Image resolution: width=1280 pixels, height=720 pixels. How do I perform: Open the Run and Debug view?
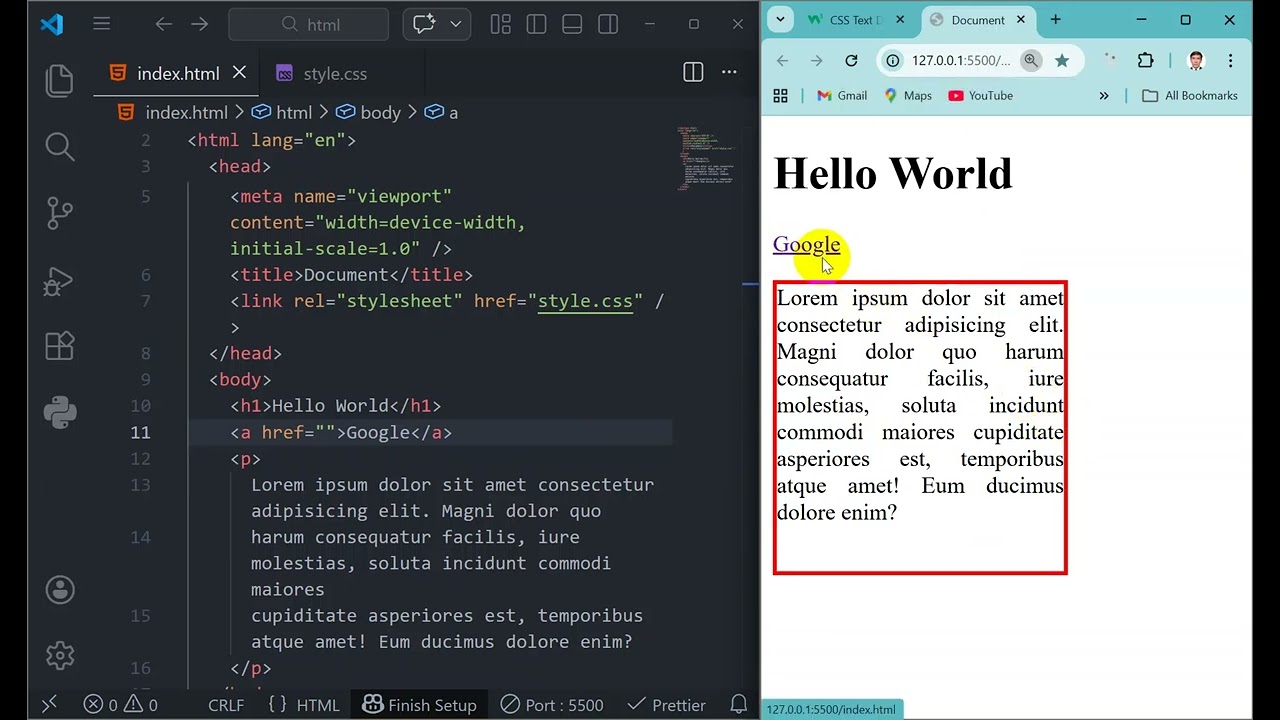click(60, 280)
